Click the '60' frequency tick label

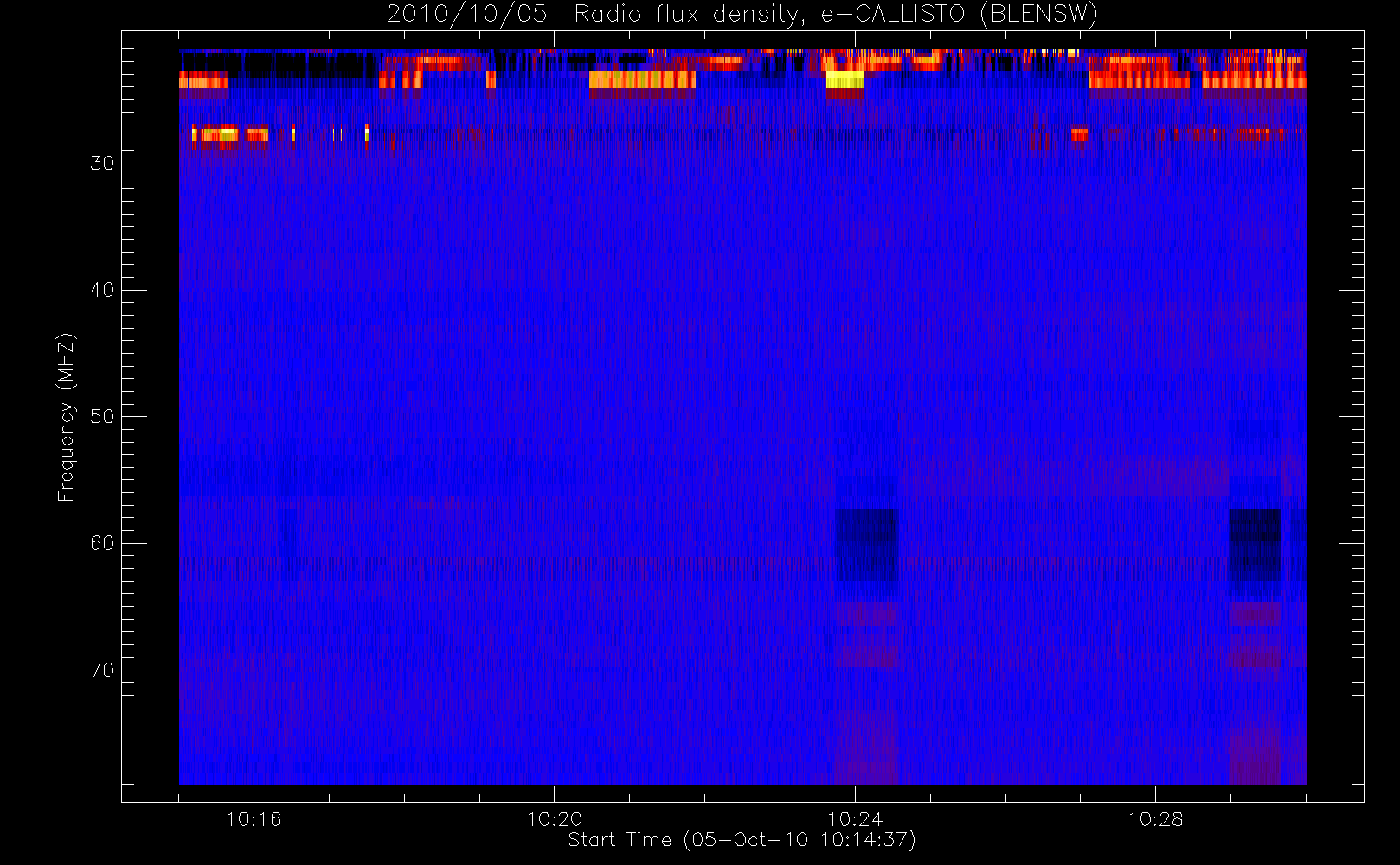(102, 543)
